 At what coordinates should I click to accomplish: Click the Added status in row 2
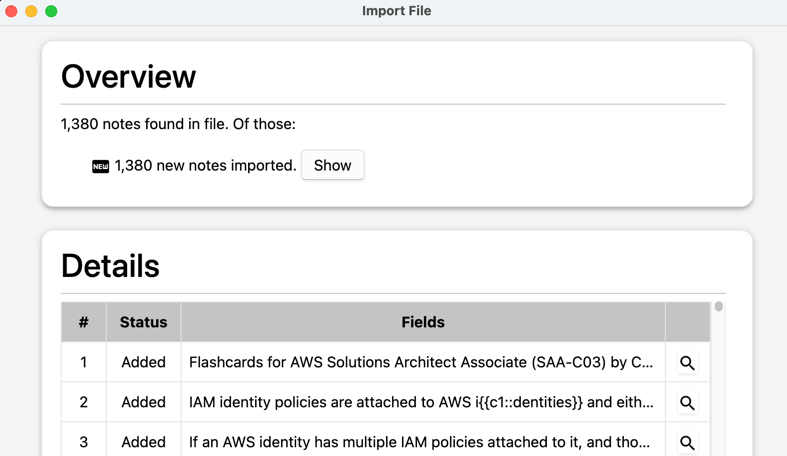(143, 402)
